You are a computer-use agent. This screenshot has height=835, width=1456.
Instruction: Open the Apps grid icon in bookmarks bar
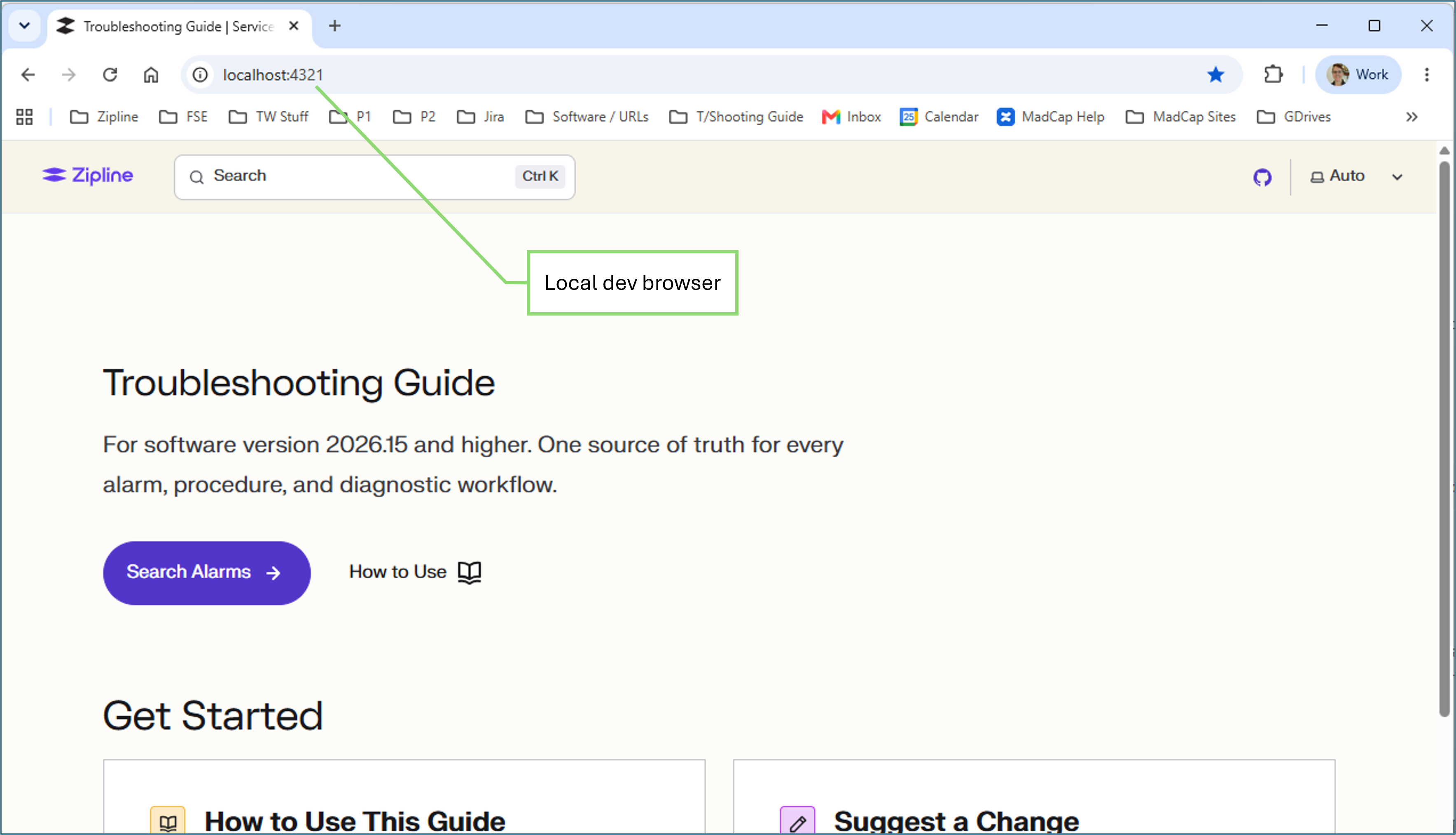tap(24, 117)
